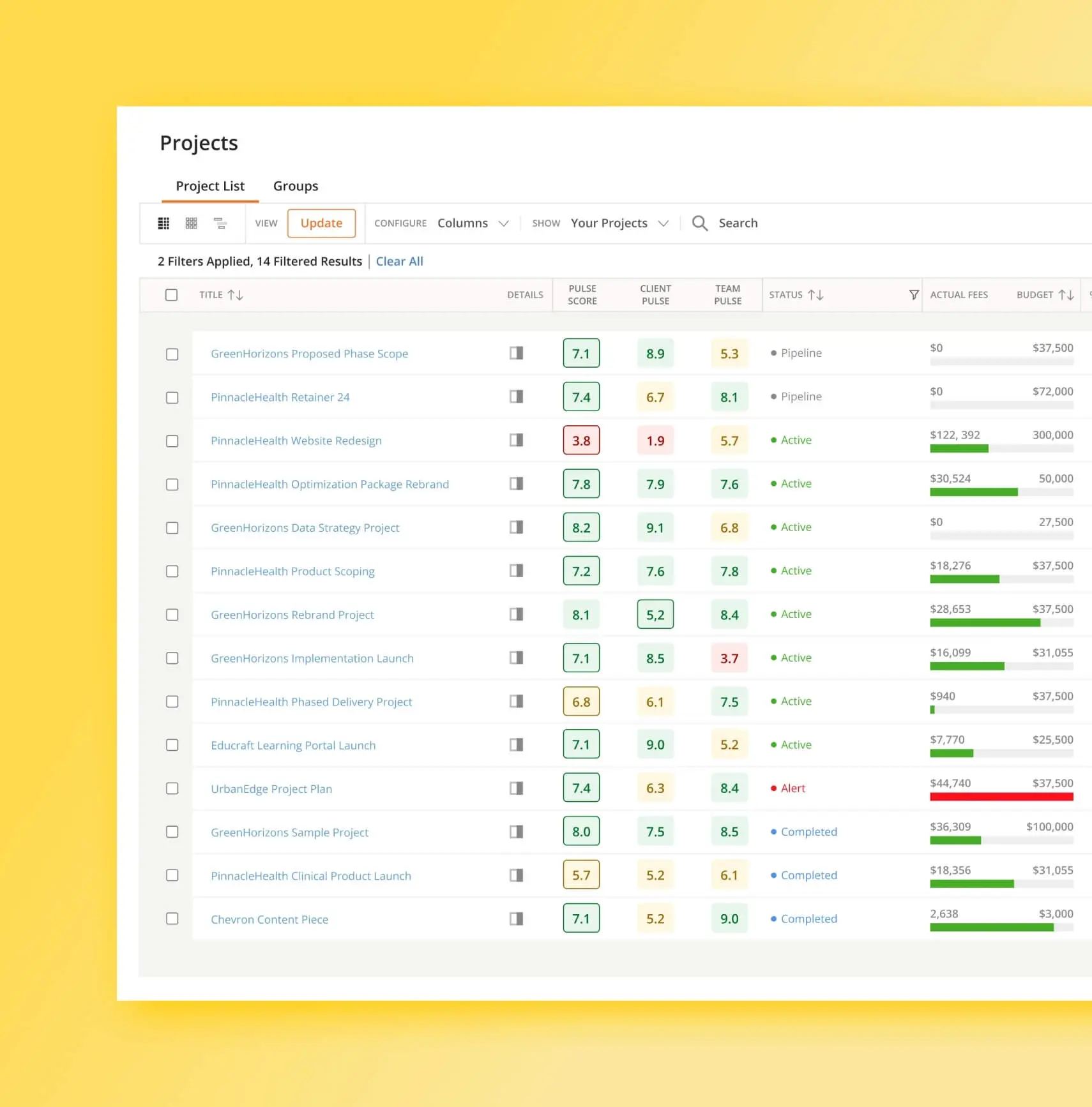
Task: Select the compact list view icon
Action: click(x=220, y=223)
